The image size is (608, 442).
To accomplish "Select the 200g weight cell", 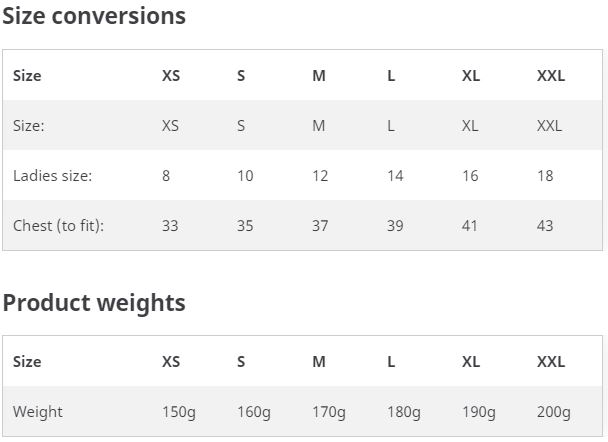I will coord(554,412).
